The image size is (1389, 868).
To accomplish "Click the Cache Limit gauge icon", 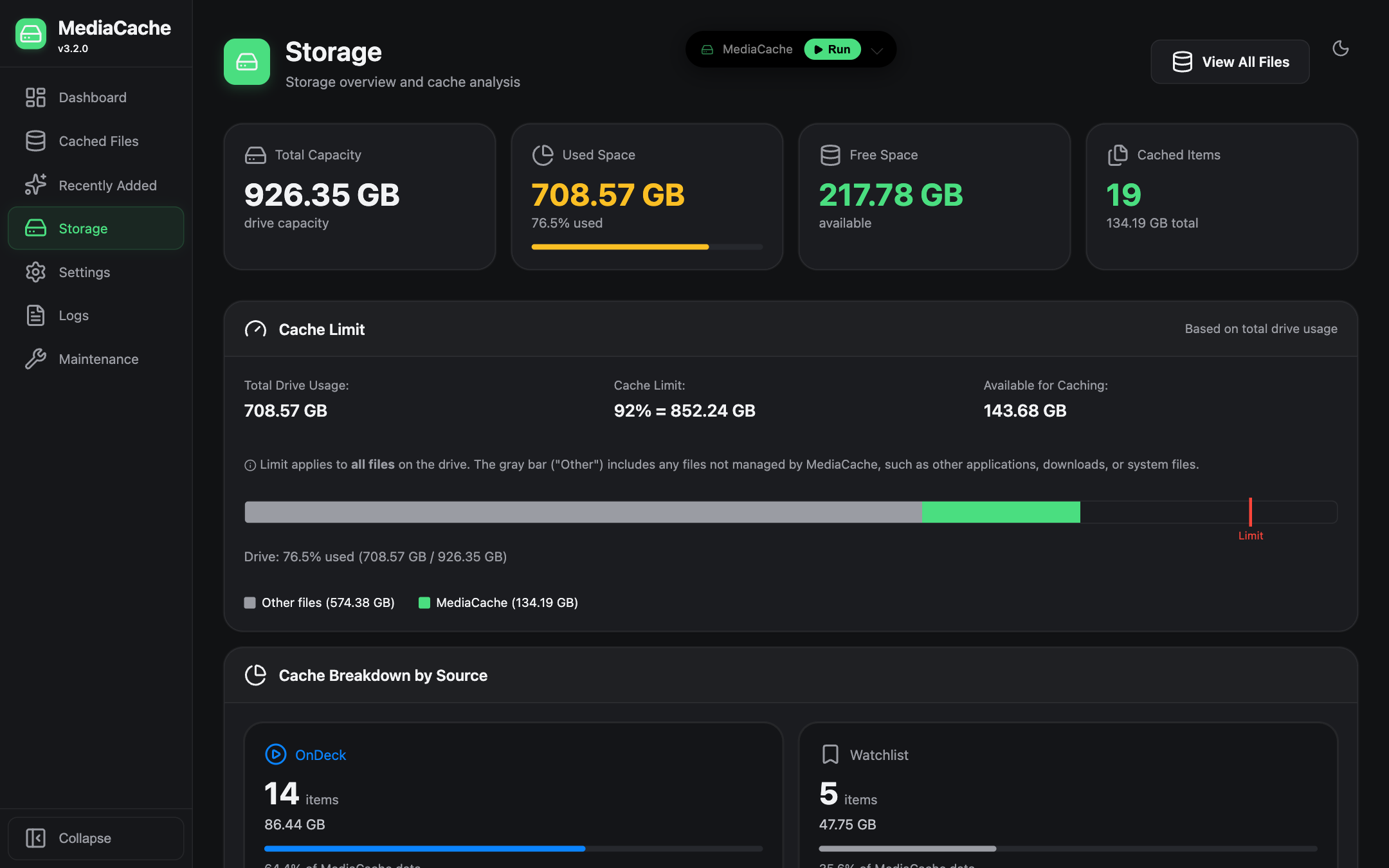I will [x=255, y=329].
